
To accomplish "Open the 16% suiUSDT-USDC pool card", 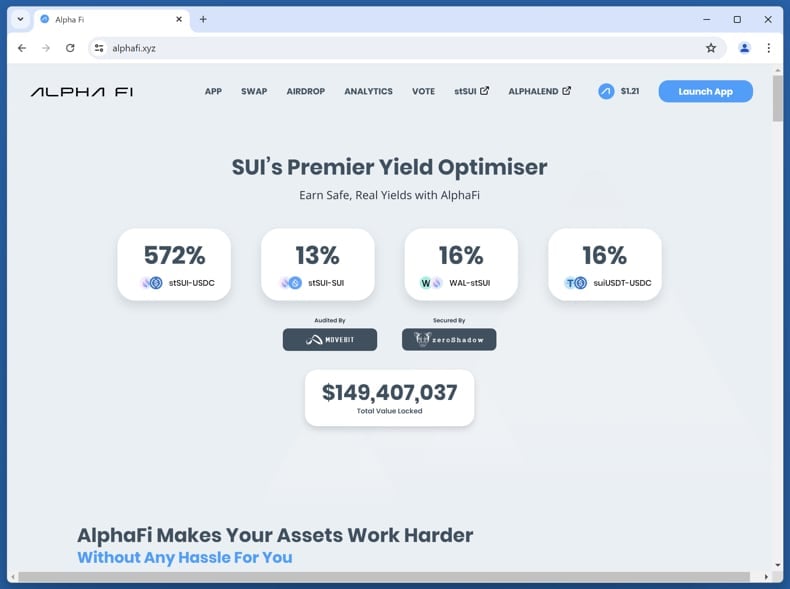I will pyautogui.click(x=605, y=265).
